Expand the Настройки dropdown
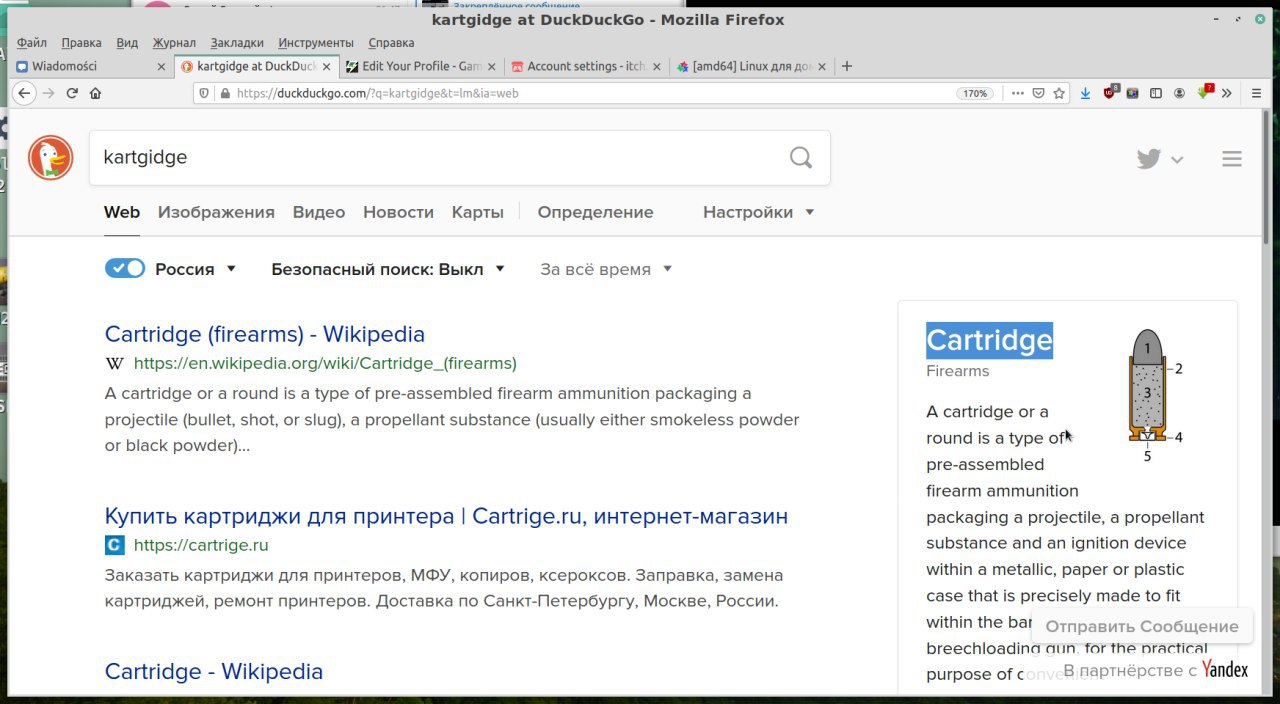The image size is (1280, 704). (758, 212)
